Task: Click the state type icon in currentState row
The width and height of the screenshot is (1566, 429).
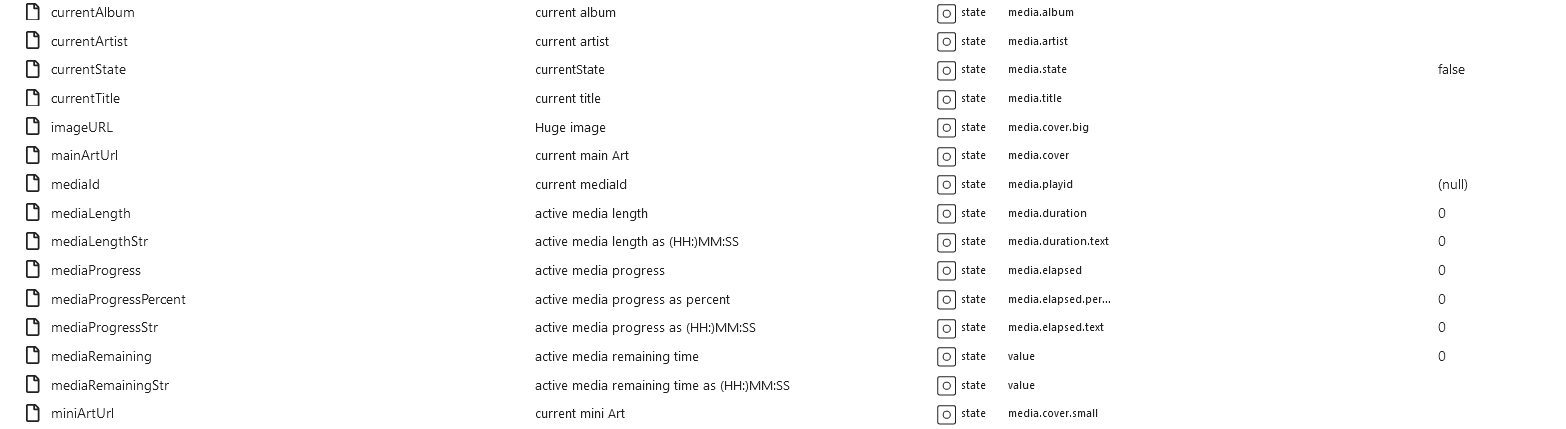Action: pyautogui.click(x=946, y=70)
